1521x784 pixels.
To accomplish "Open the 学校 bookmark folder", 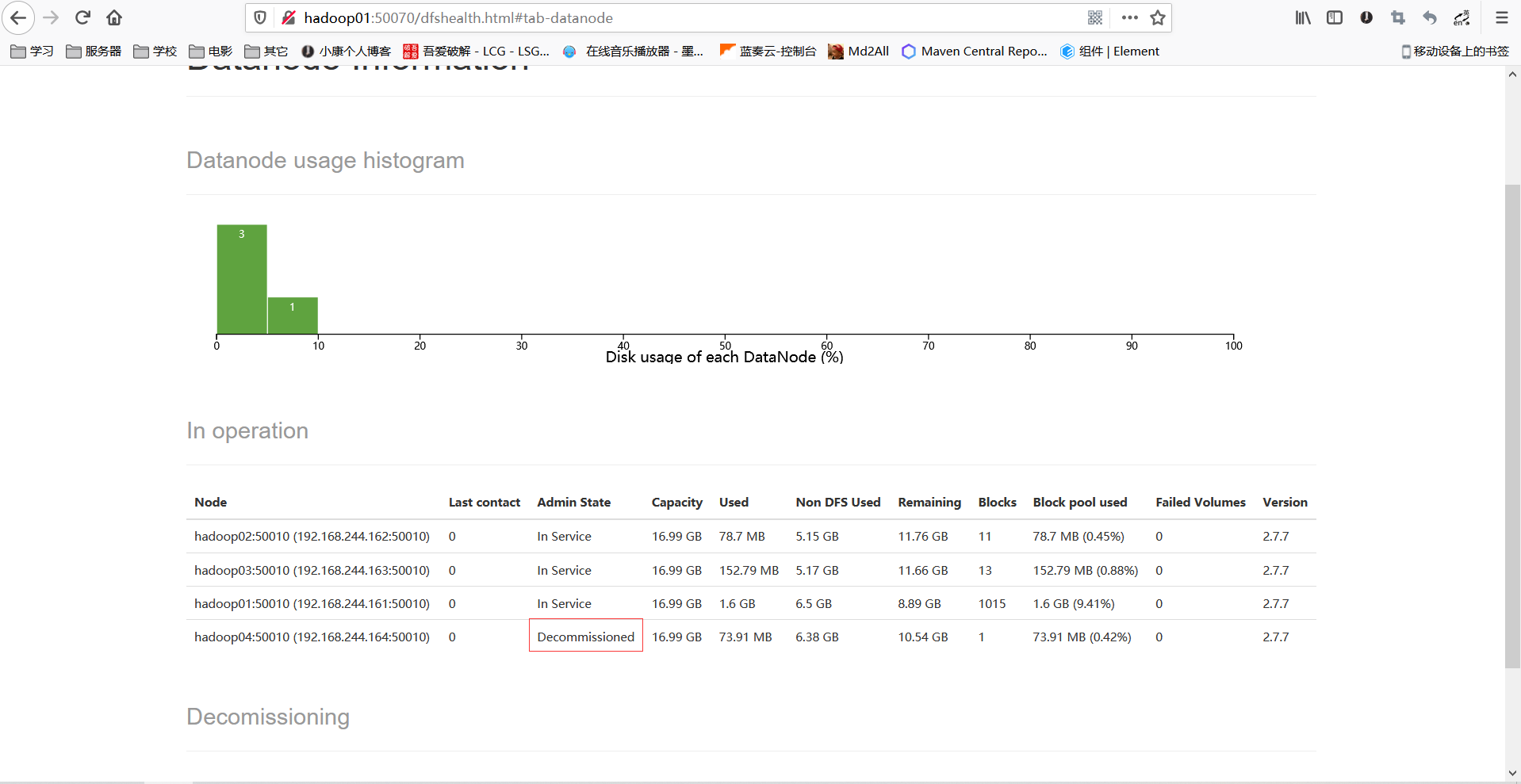I will [x=155, y=51].
